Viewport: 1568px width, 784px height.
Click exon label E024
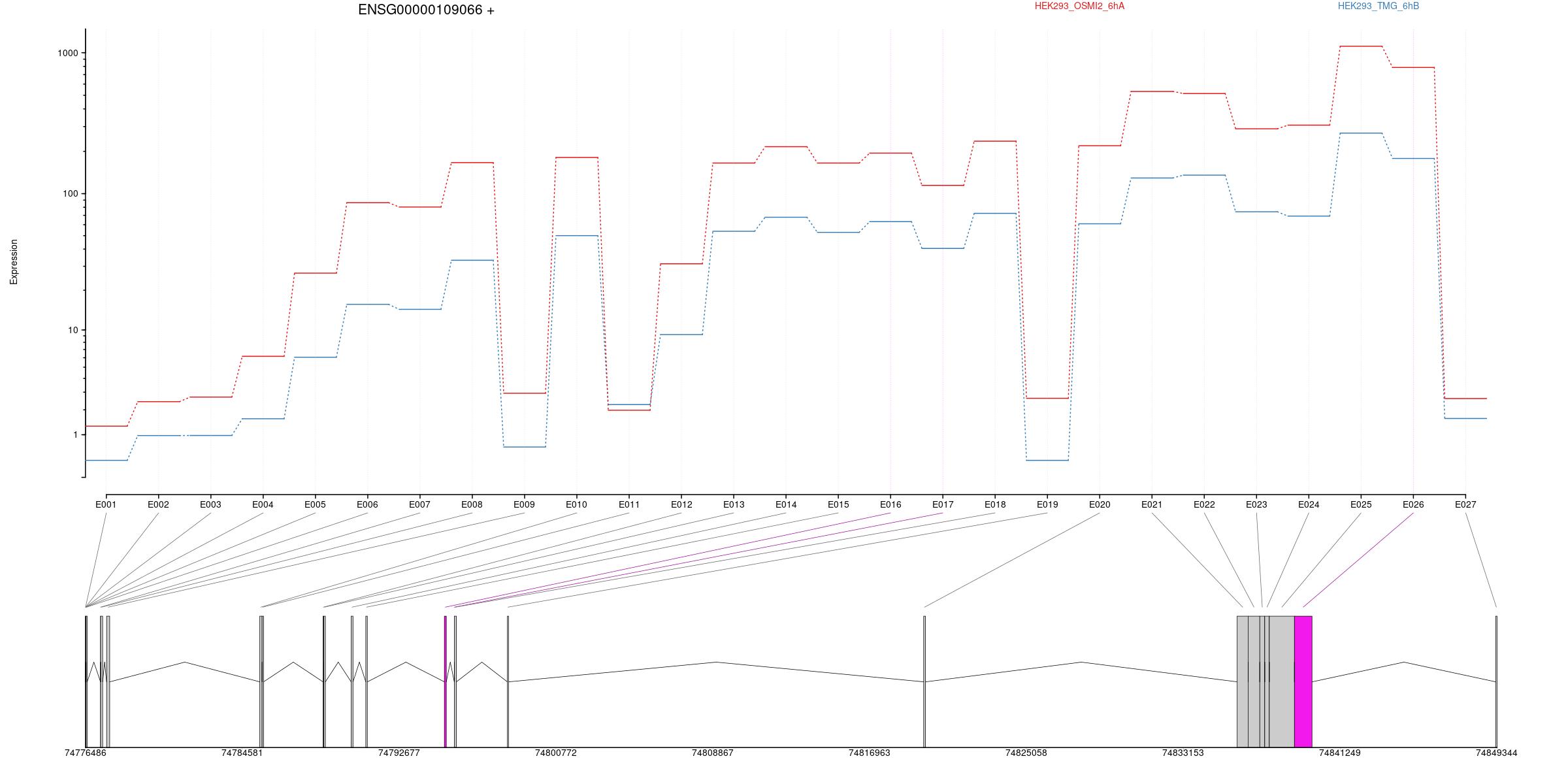point(1309,505)
